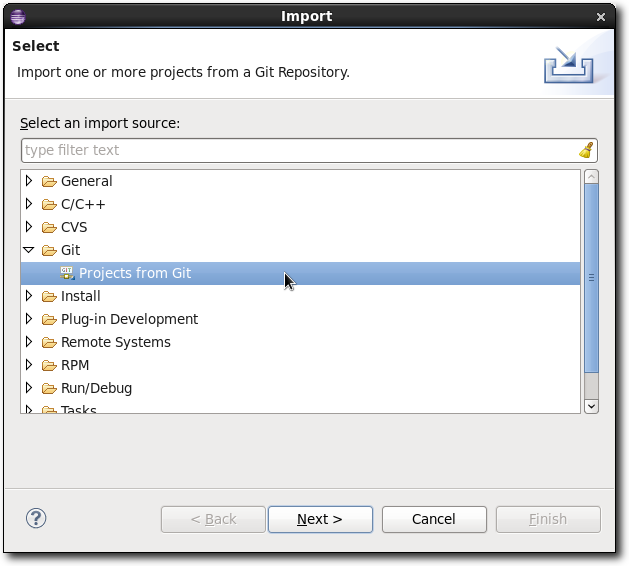The height and width of the screenshot is (566, 629).
Task: Click the Eclipse icon in title bar
Action: [x=16, y=16]
